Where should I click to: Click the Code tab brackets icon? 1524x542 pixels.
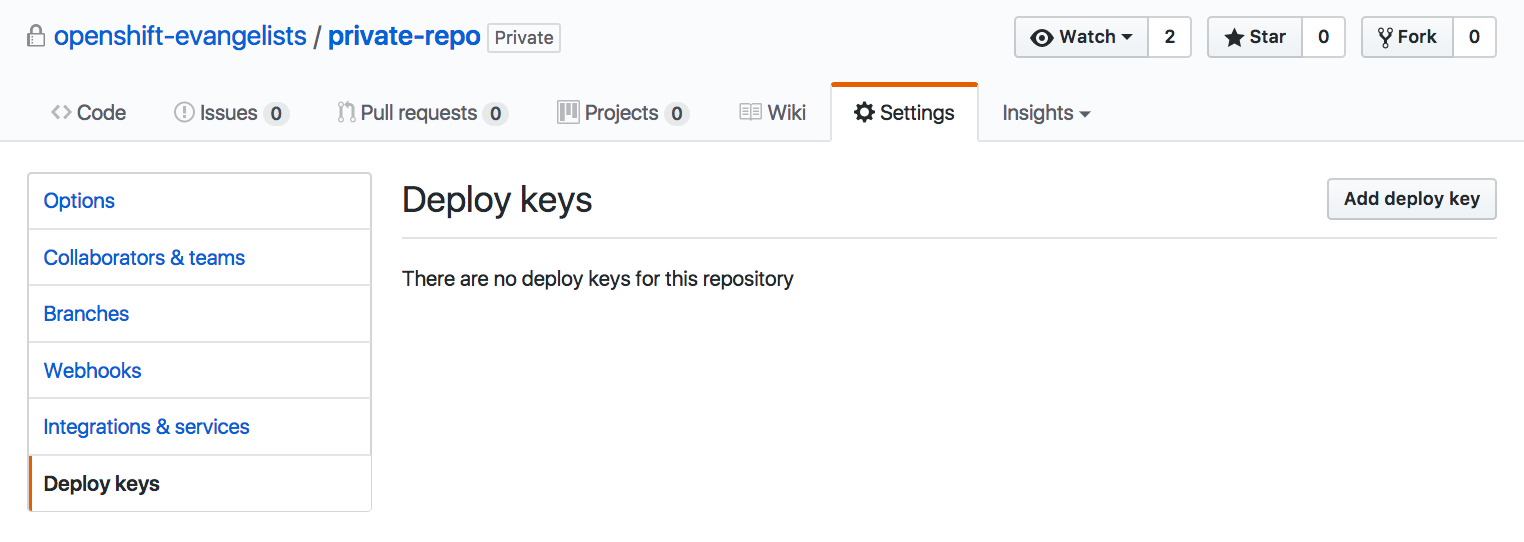(x=61, y=113)
